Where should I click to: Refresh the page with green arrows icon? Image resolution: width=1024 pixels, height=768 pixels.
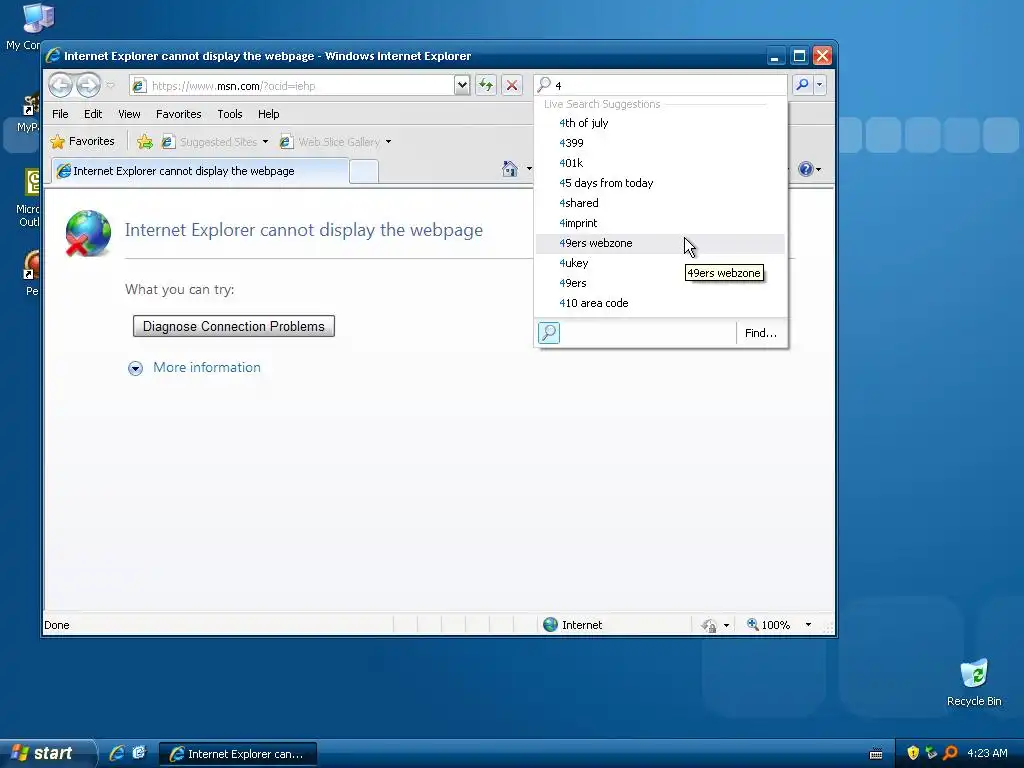[486, 86]
